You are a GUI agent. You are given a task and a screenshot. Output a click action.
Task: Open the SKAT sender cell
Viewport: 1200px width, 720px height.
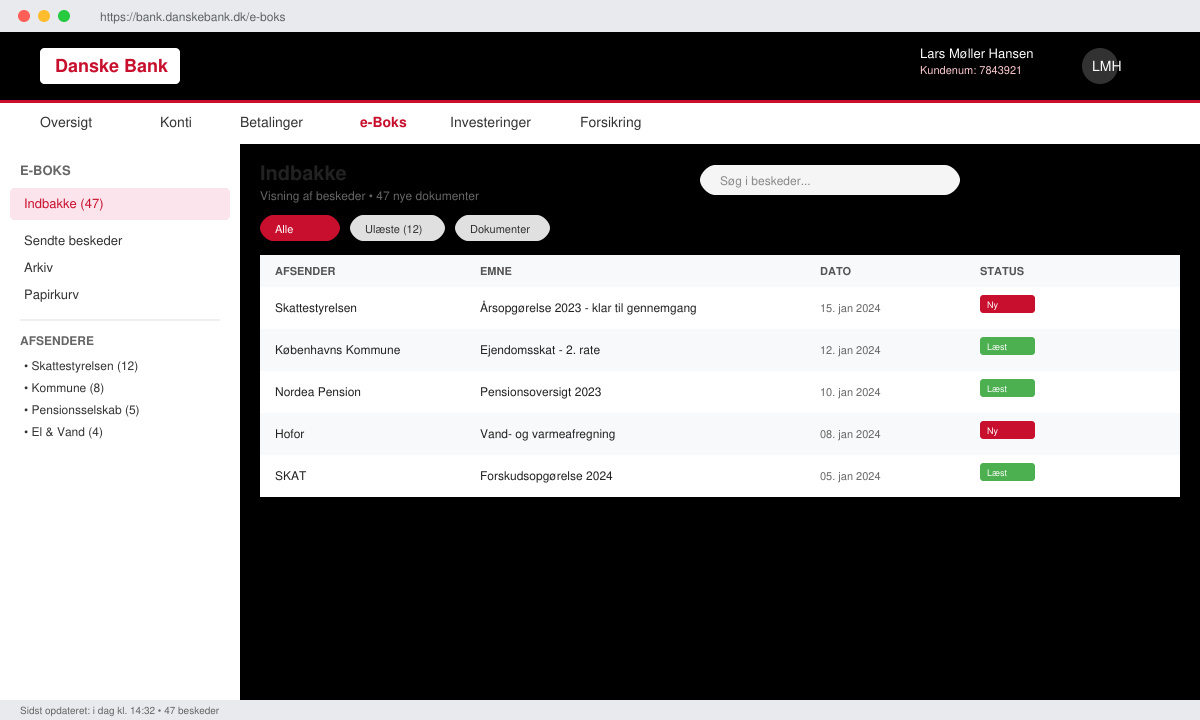[291, 476]
